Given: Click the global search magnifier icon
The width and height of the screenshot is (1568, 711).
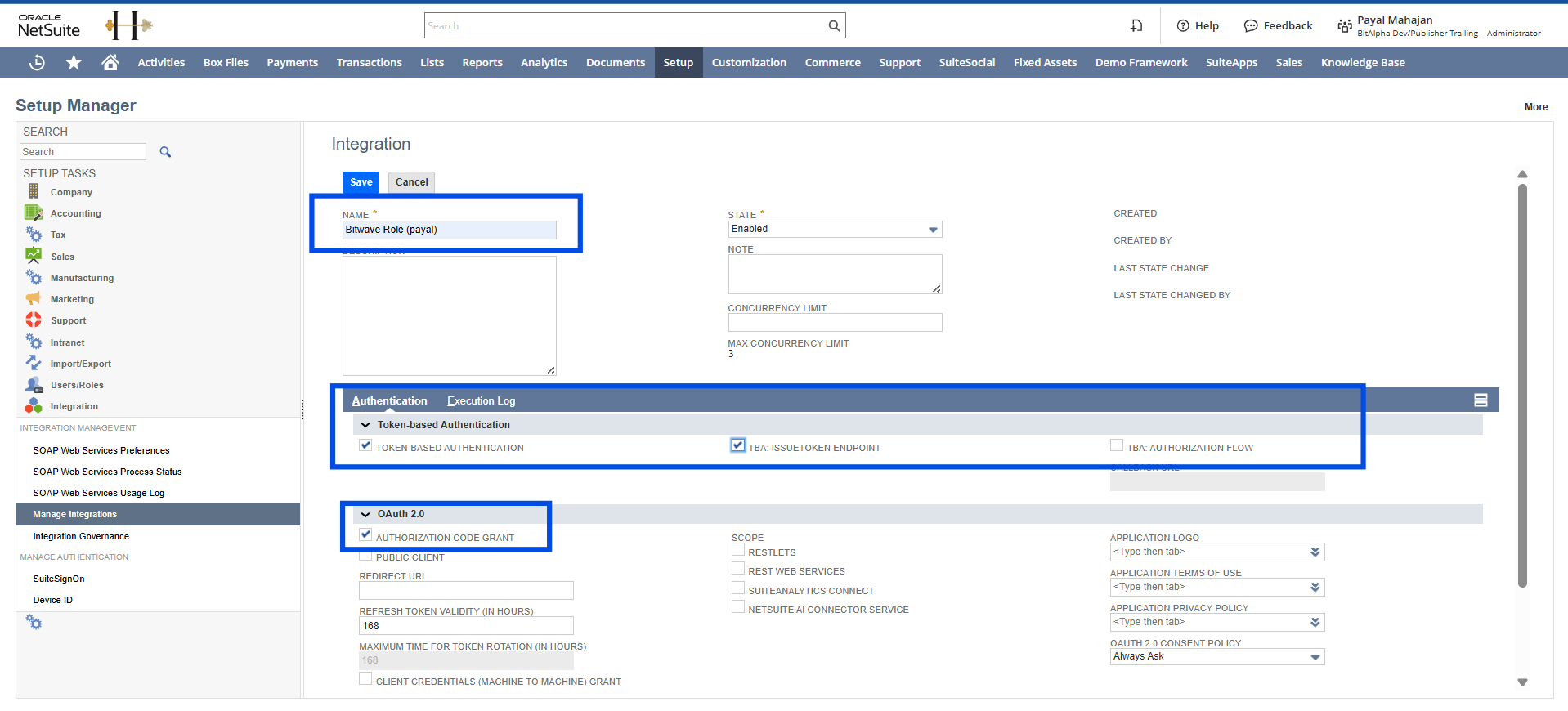Looking at the screenshot, I should point(834,26).
